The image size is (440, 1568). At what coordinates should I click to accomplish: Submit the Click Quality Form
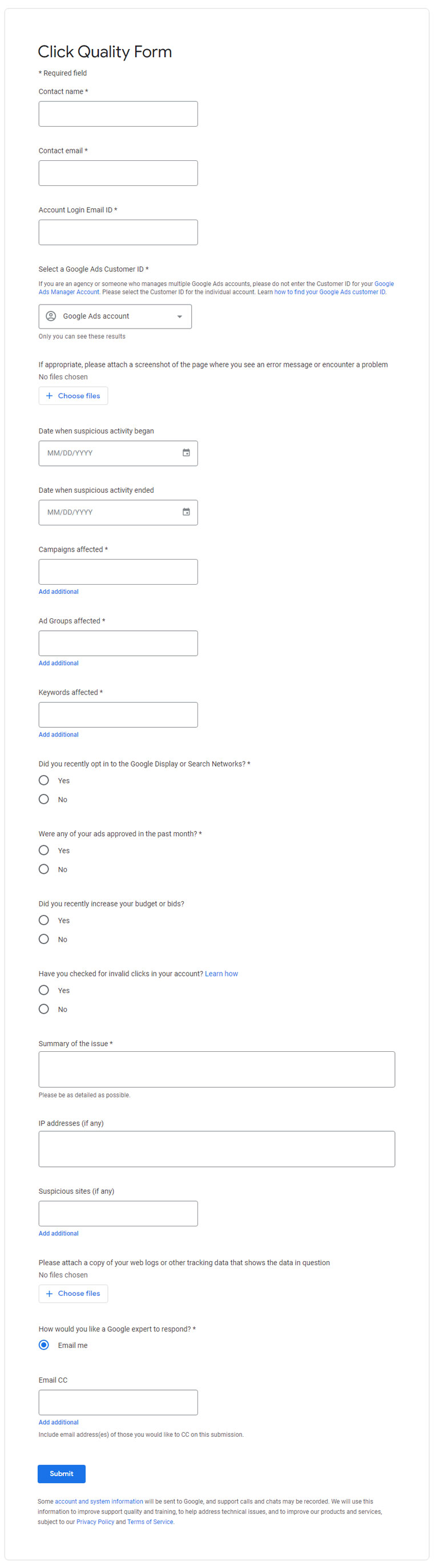coord(61,1473)
